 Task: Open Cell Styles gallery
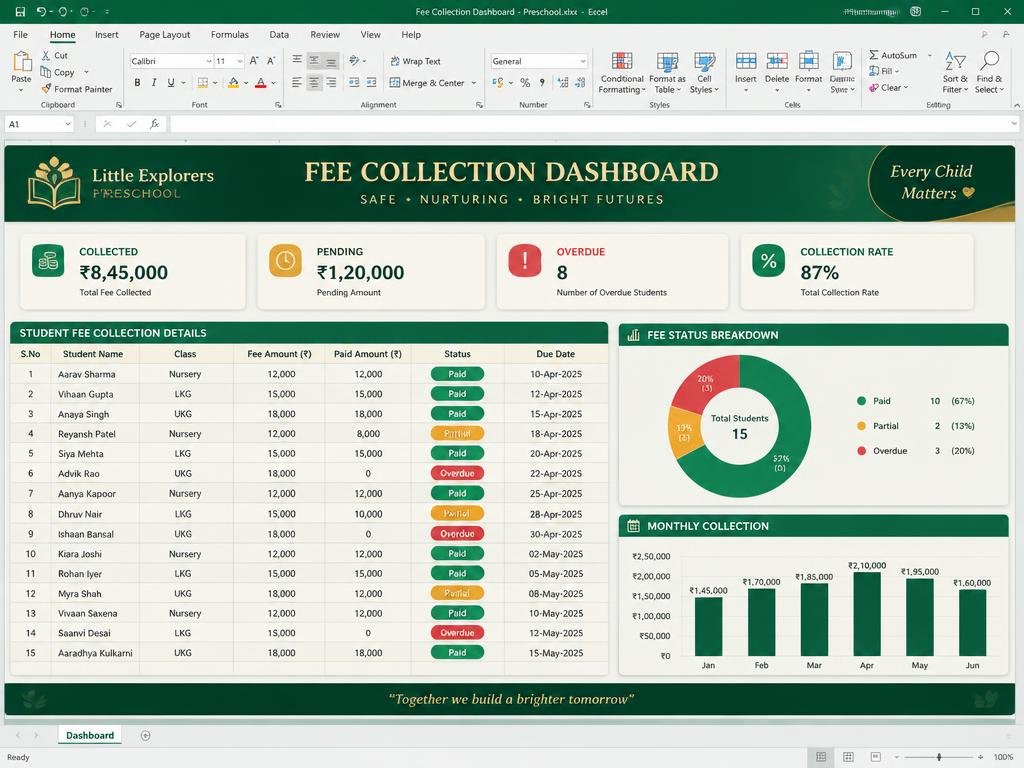tap(704, 73)
